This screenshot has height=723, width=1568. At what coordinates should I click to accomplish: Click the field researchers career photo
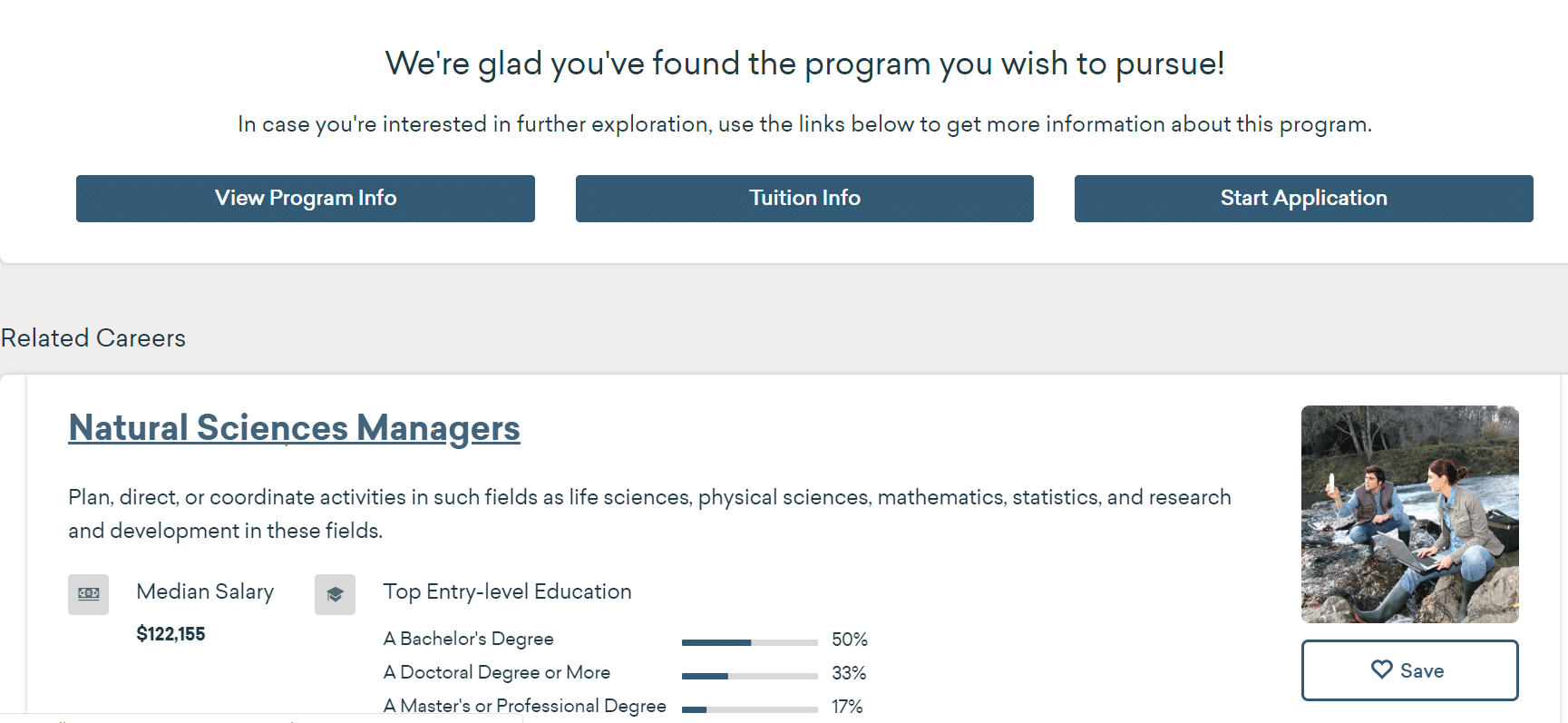[x=1409, y=513]
